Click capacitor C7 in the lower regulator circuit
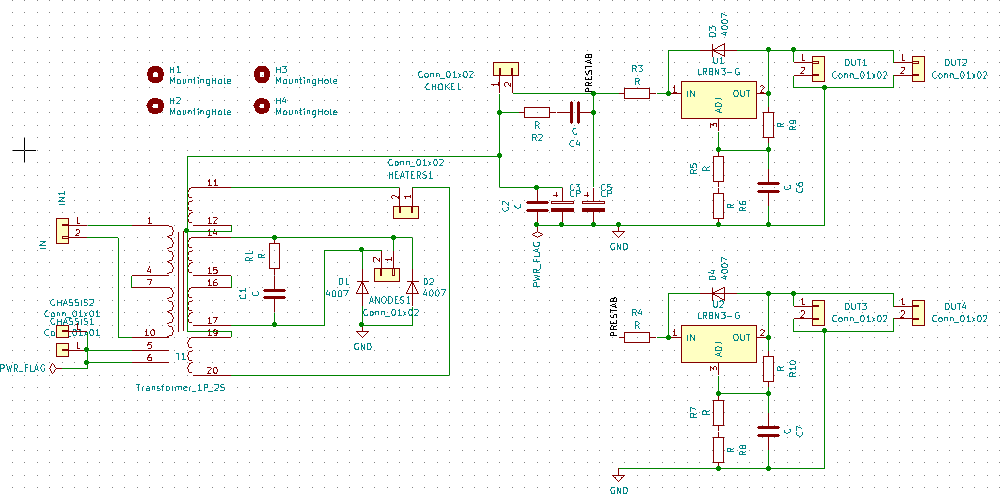The image size is (1003, 499). point(768,431)
